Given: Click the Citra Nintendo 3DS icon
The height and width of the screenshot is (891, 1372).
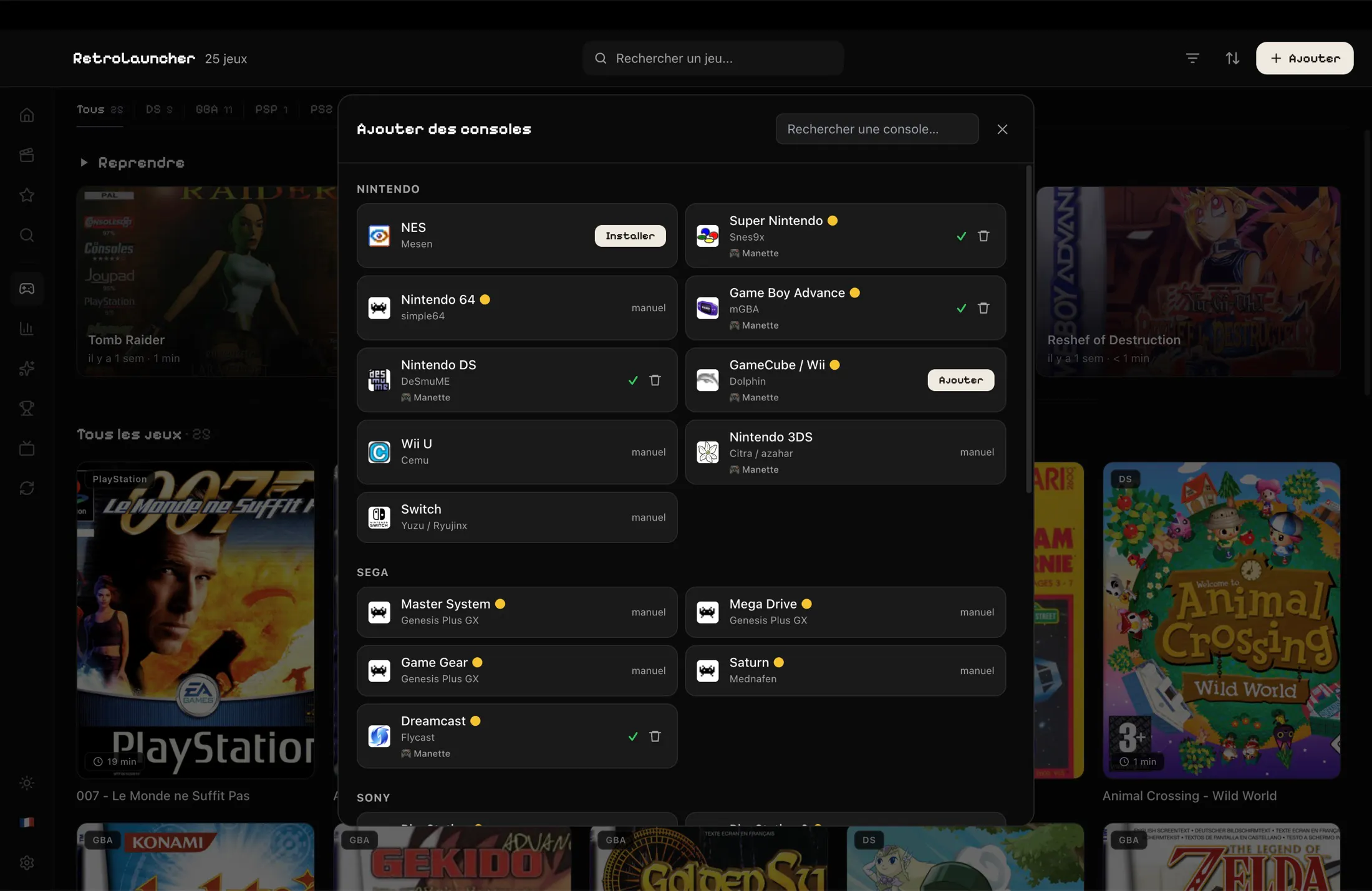Looking at the screenshot, I should click(708, 452).
